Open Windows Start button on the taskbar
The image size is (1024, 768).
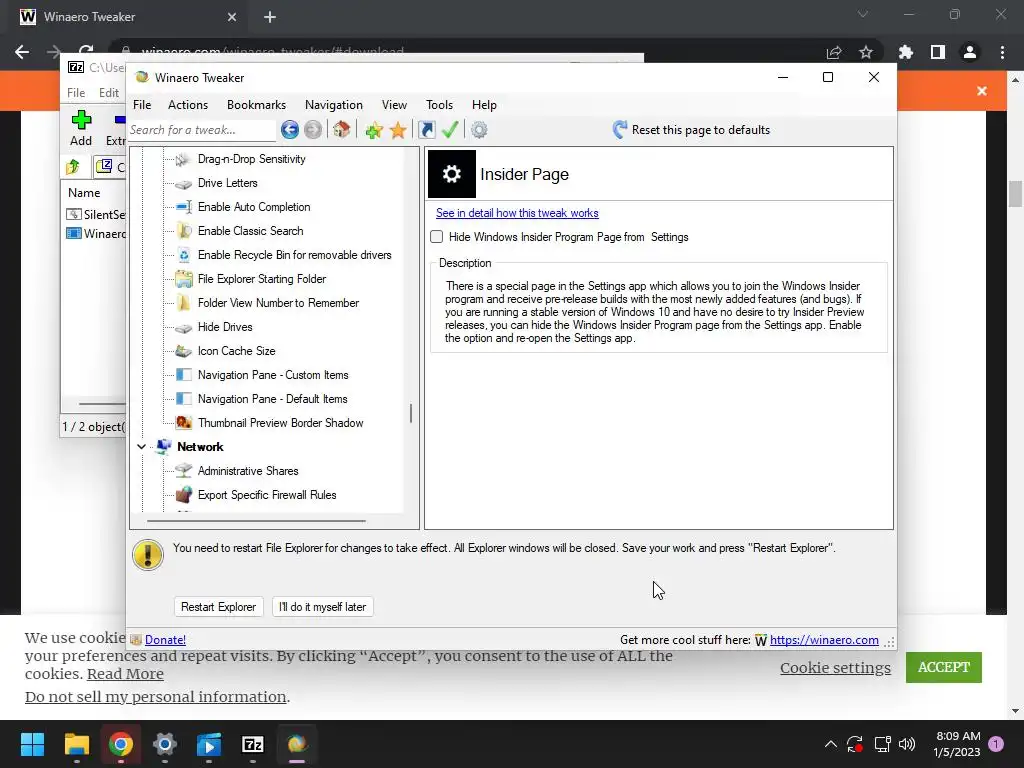[x=32, y=744]
